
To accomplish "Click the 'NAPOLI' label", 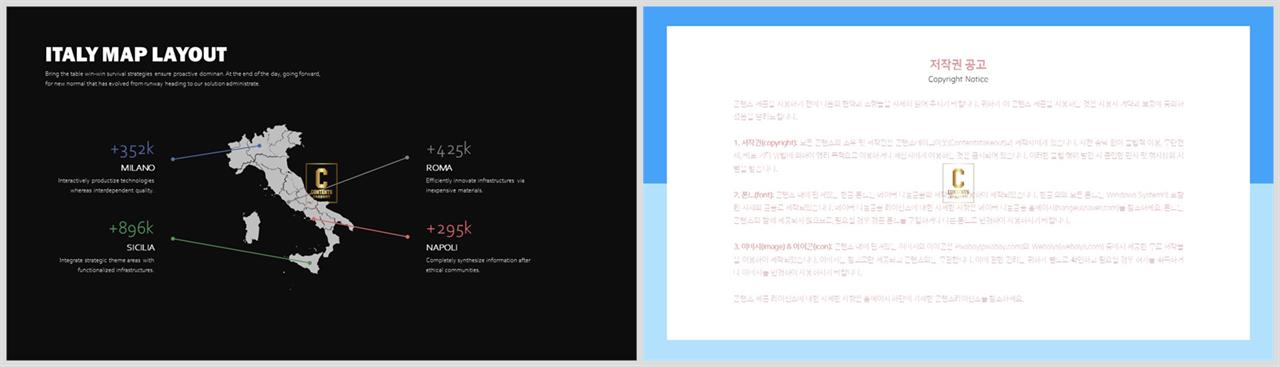I will click(442, 247).
